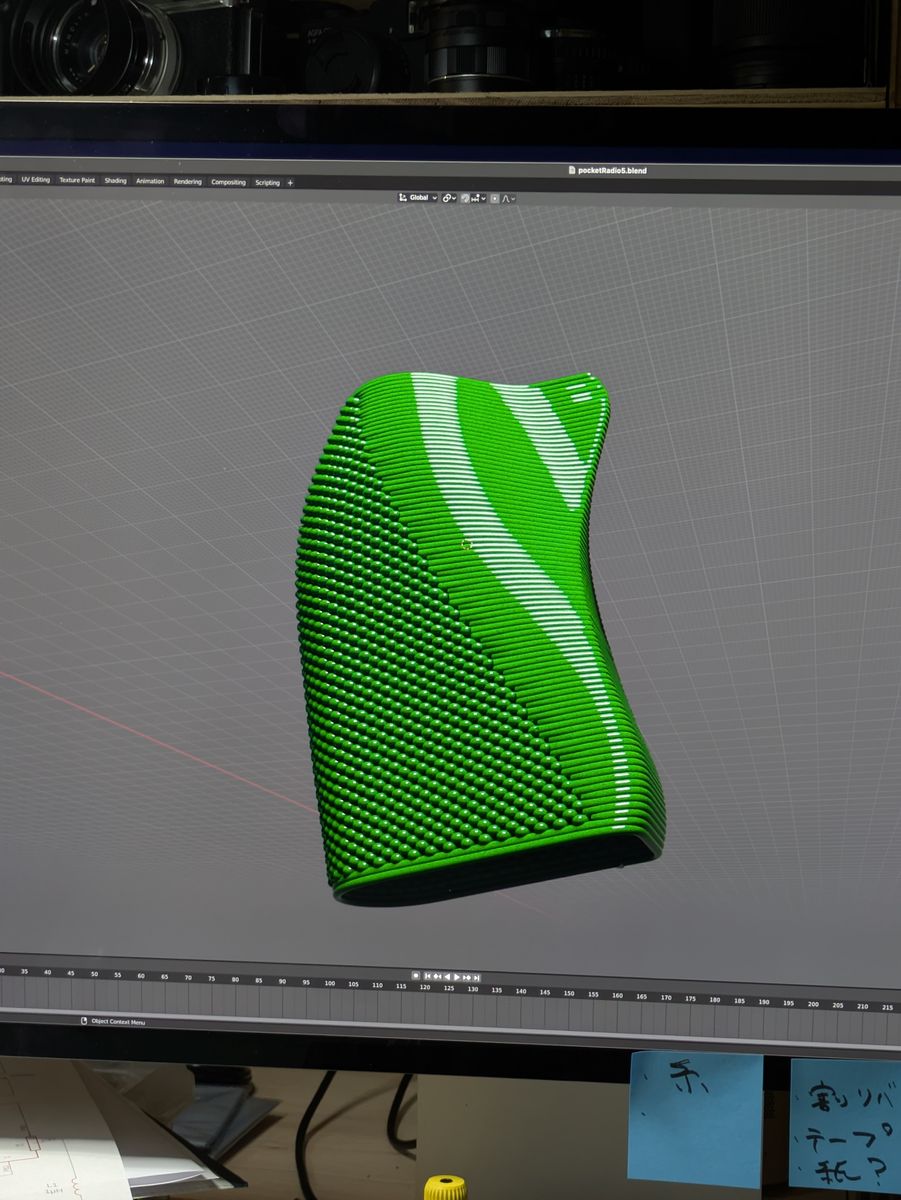Jump to the timeline end frame
Image resolution: width=901 pixels, height=1200 pixels.
pos(477,976)
